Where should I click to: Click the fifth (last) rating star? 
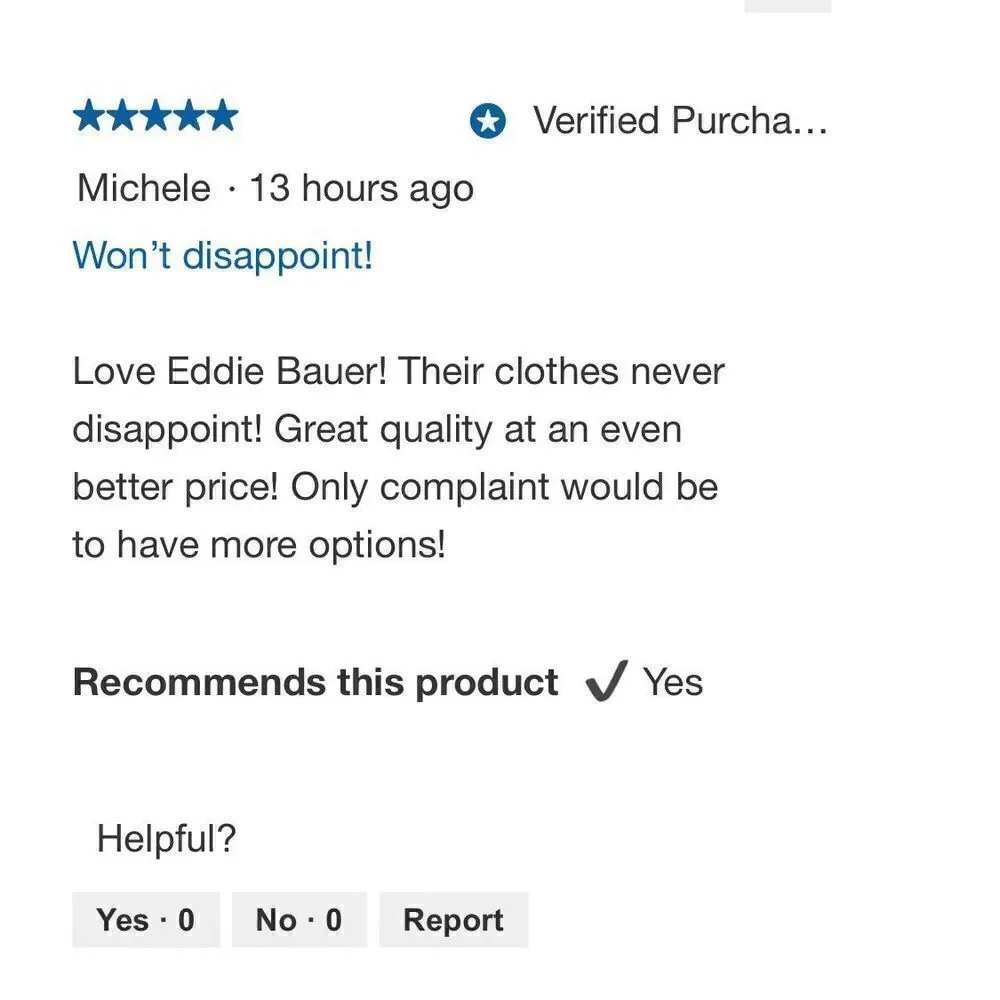pyautogui.click(x=222, y=117)
